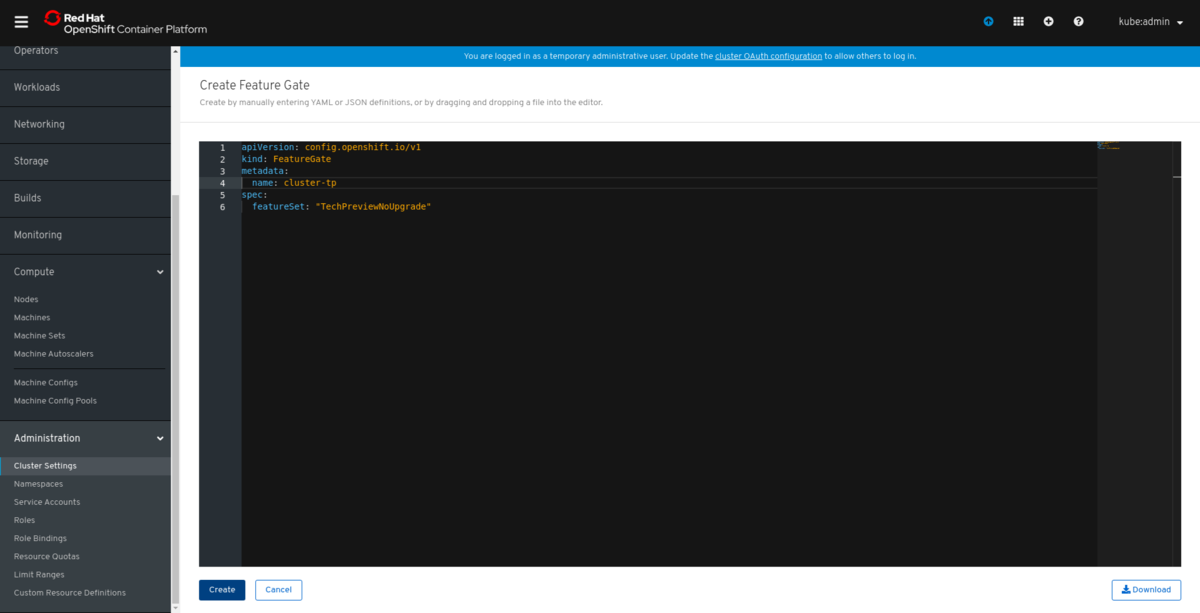This screenshot has height=613, width=1200.
Task: Click the Create button
Action: pyautogui.click(x=222, y=590)
